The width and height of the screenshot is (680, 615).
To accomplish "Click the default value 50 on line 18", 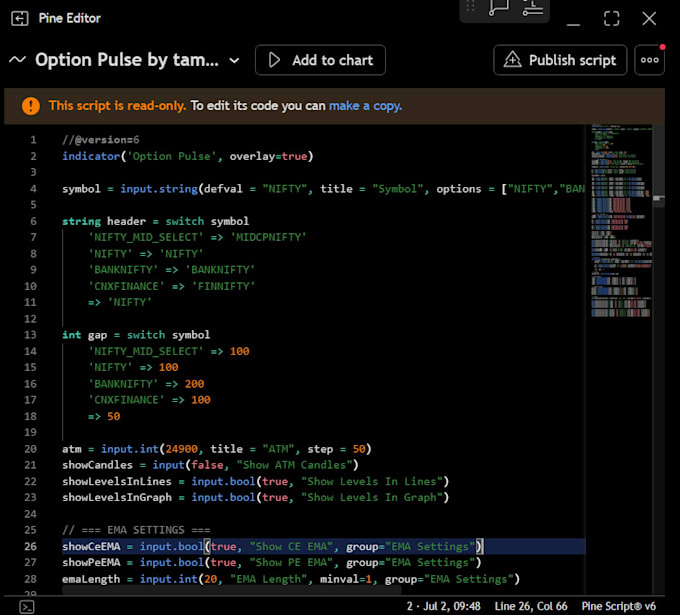I will click(114, 416).
